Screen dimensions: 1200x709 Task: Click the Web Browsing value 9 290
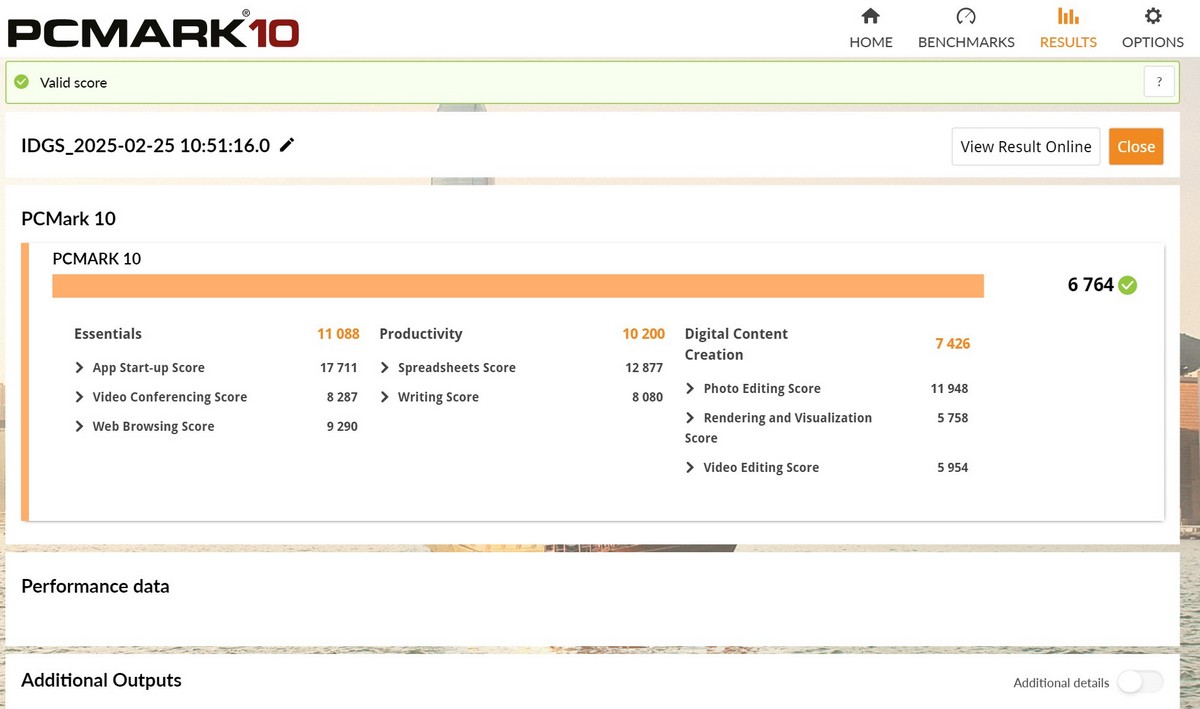341,426
